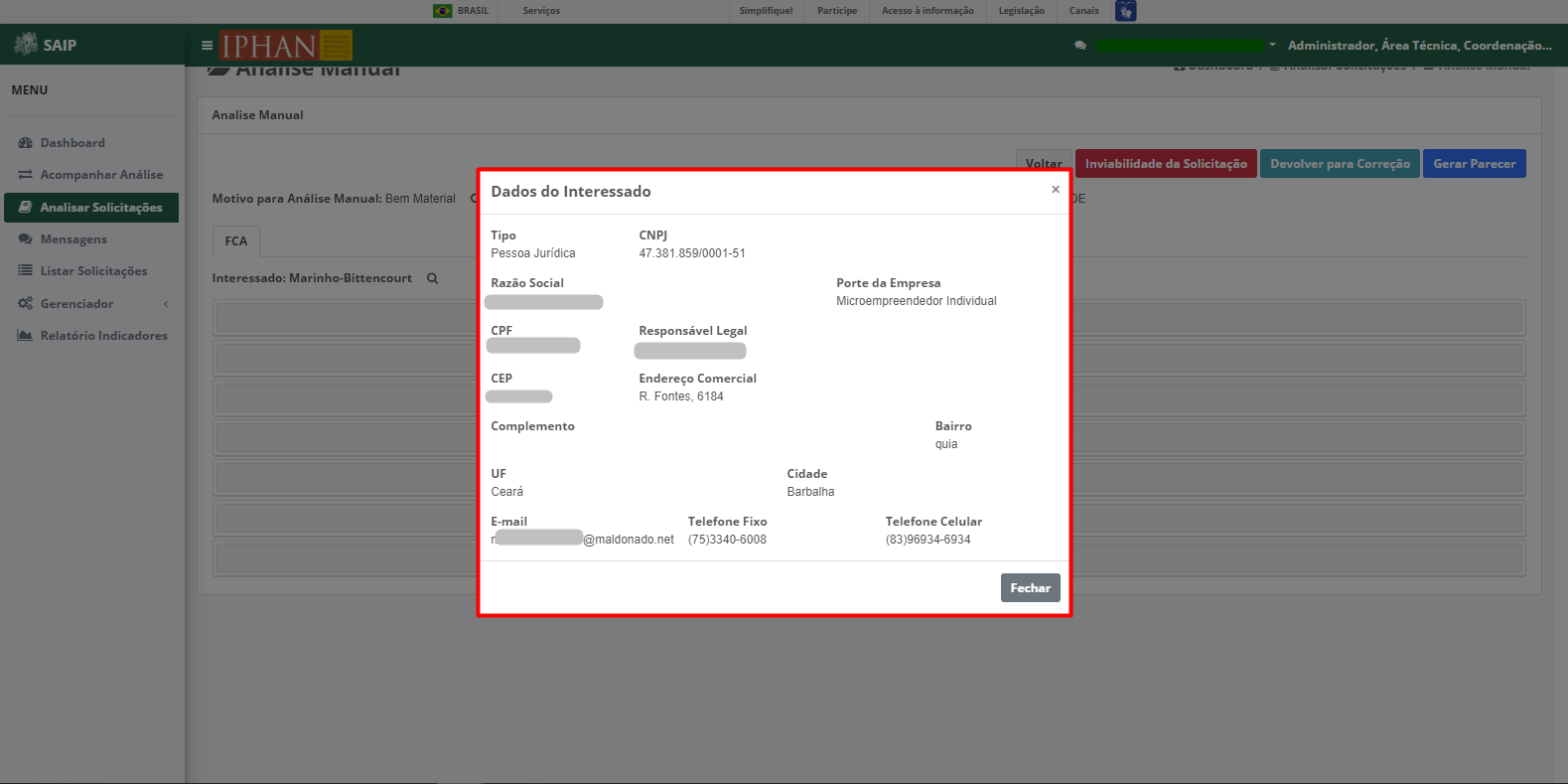Switch to the FCA tab

point(236,241)
